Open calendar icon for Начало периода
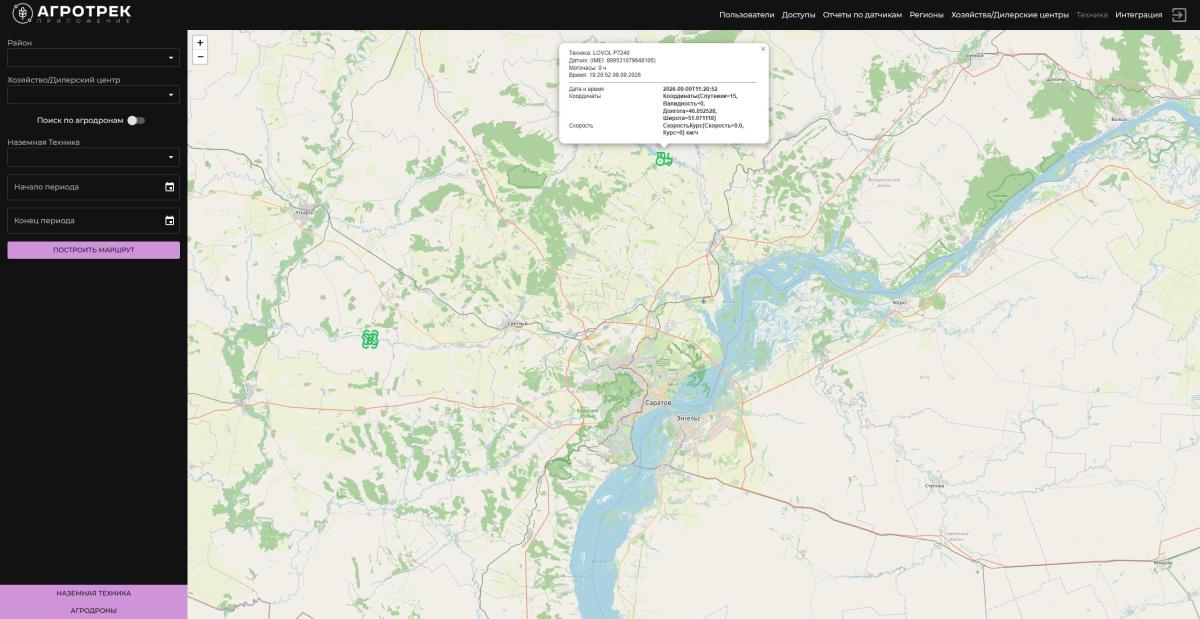1200x619 pixels. (170, 187)
